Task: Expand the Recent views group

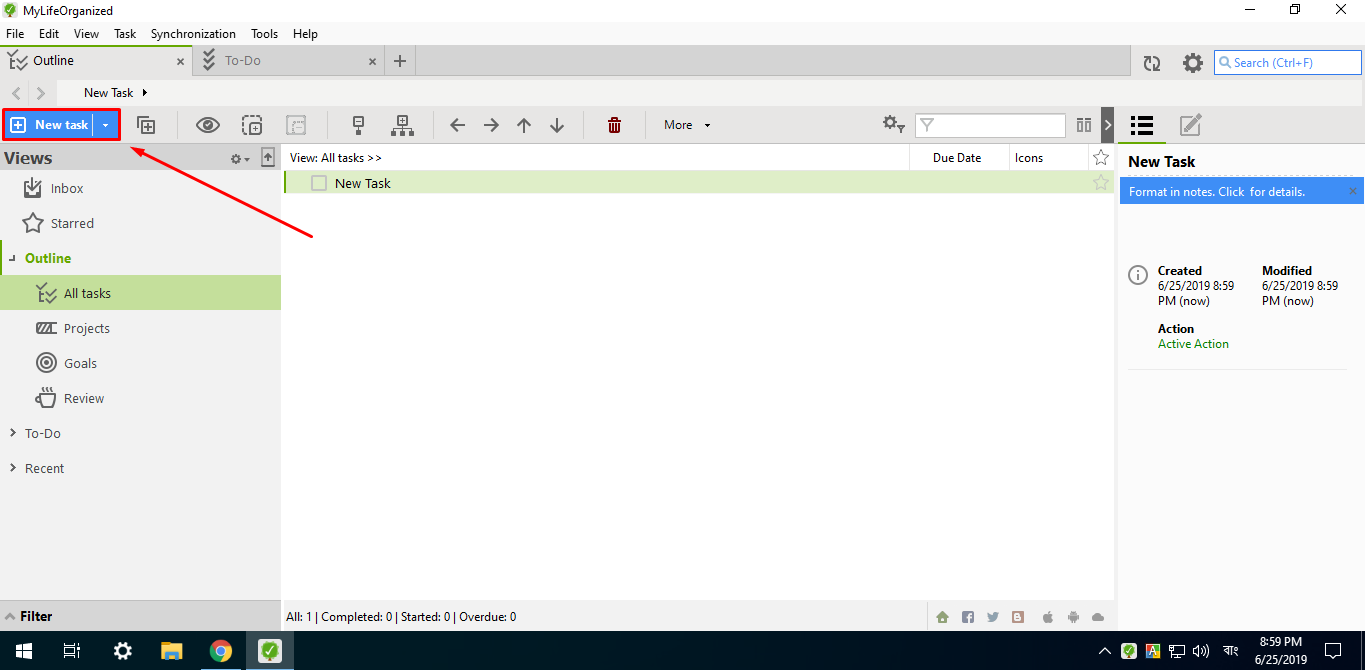Action: coord(12,468)
